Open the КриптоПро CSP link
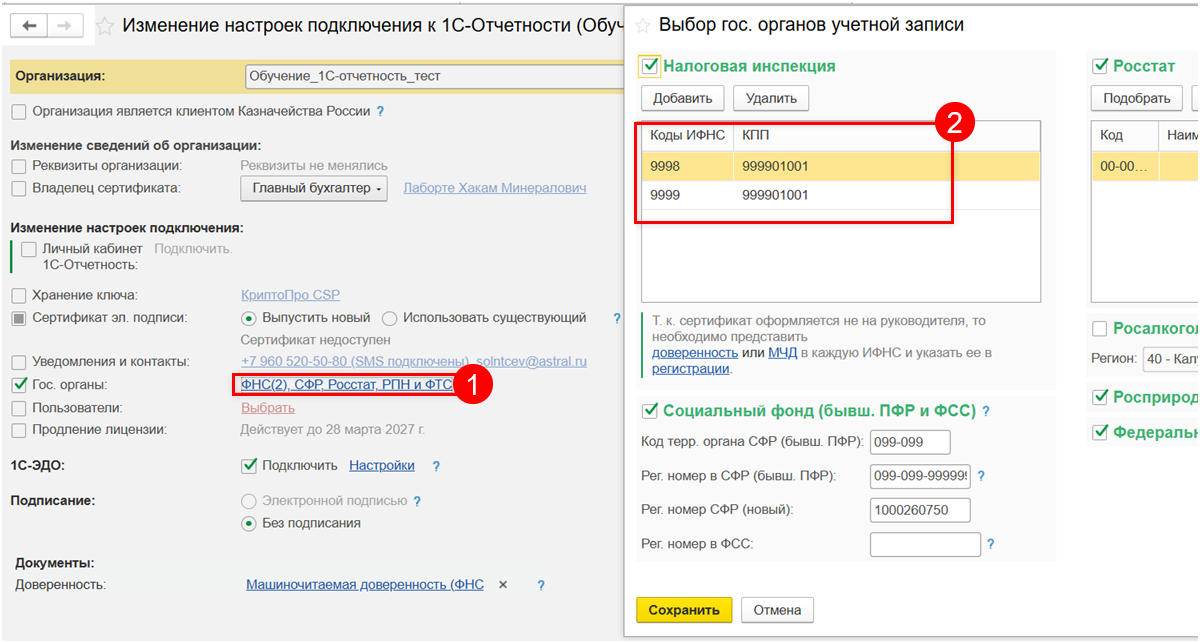1200x643 pixels. (290, 295)
